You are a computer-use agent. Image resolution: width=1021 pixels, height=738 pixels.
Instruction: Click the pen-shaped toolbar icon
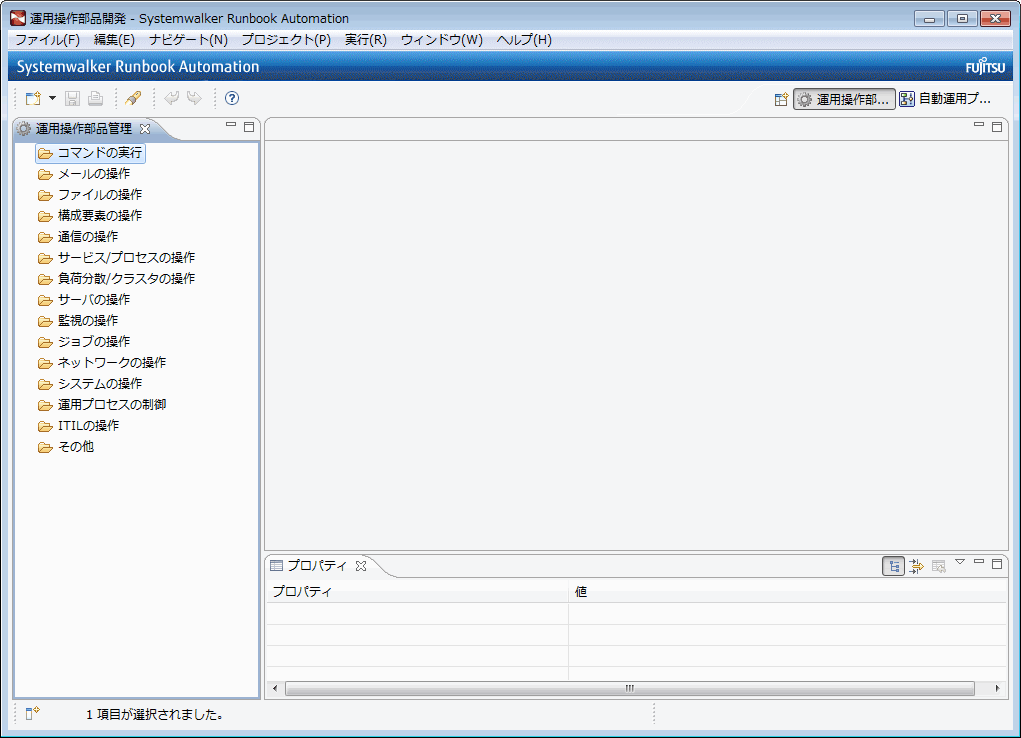pos(133,98)
